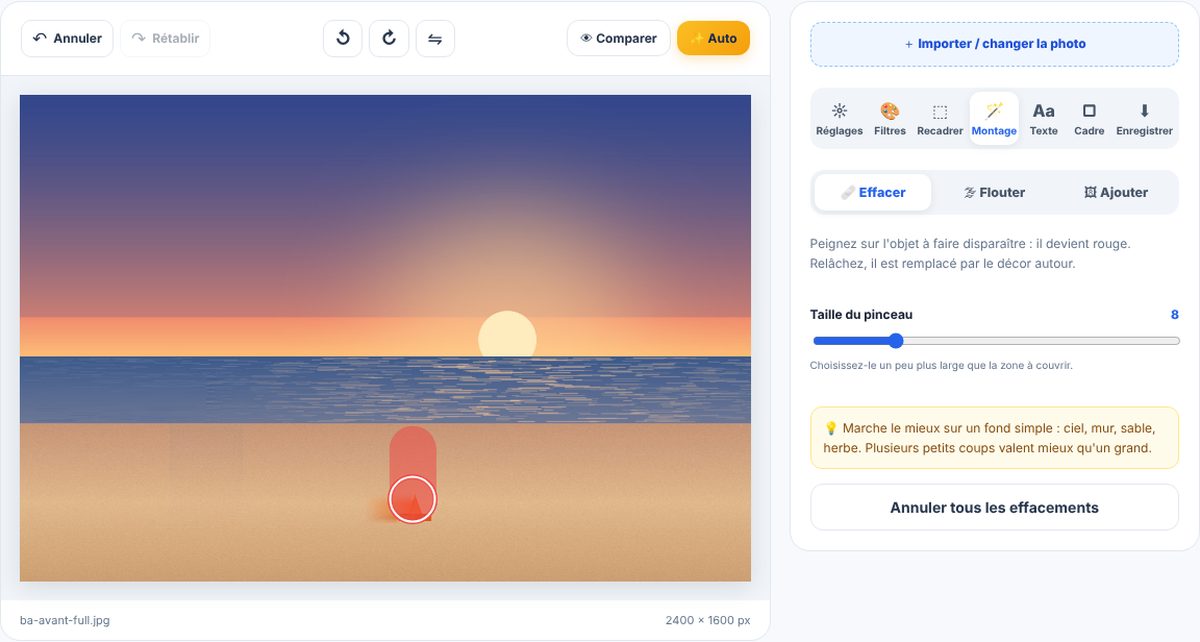Viewport: 1200px width, 642px height.
Task: Go to the Enregistrer tab
Action: coord(1144,119)
